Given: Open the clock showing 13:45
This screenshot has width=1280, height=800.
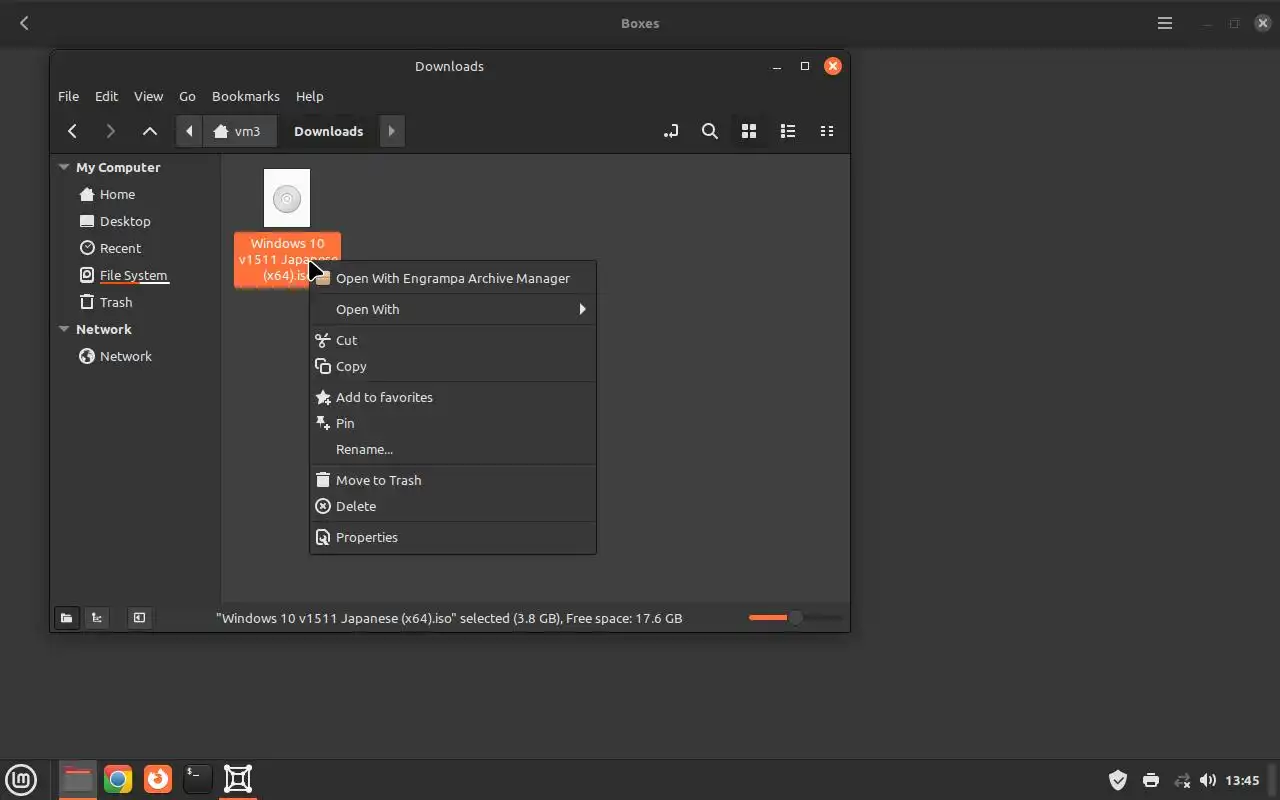Looking at the screenshot, I should click(1242, 780).
